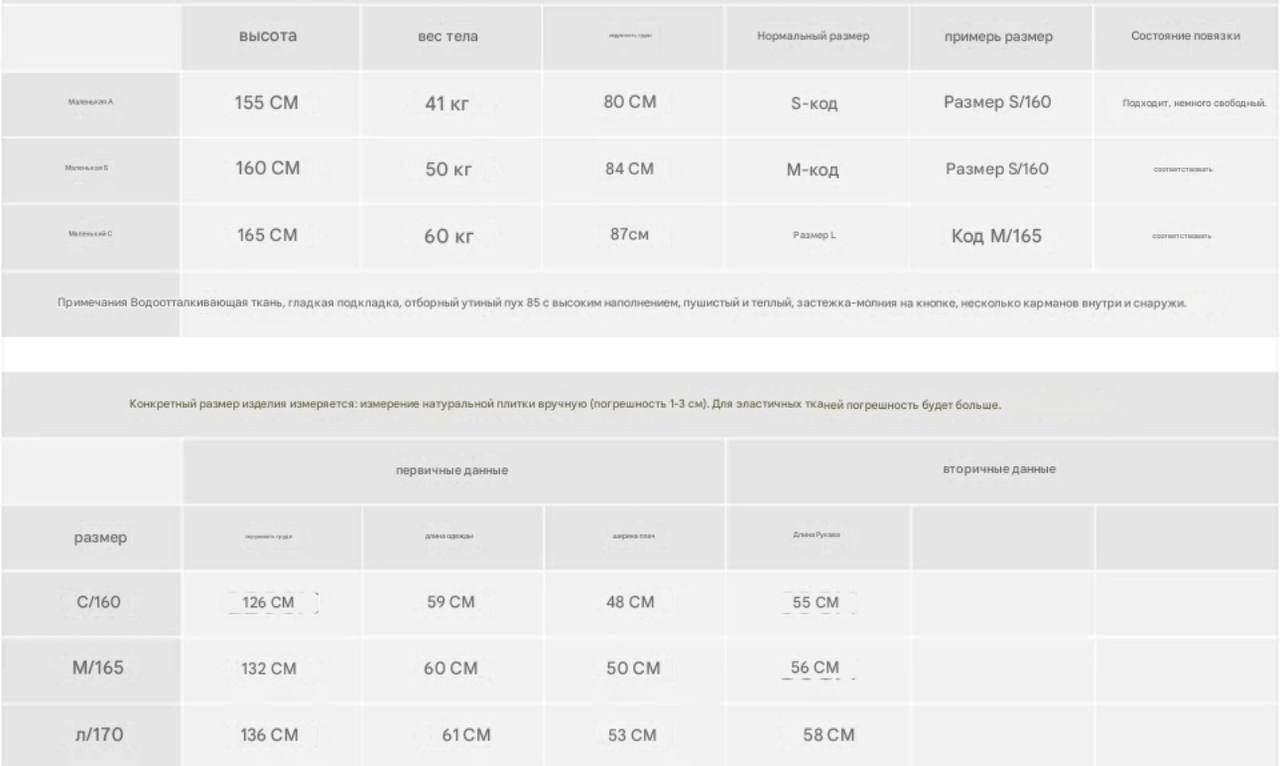Select the S-код size cell

click(x=813, y=103)
